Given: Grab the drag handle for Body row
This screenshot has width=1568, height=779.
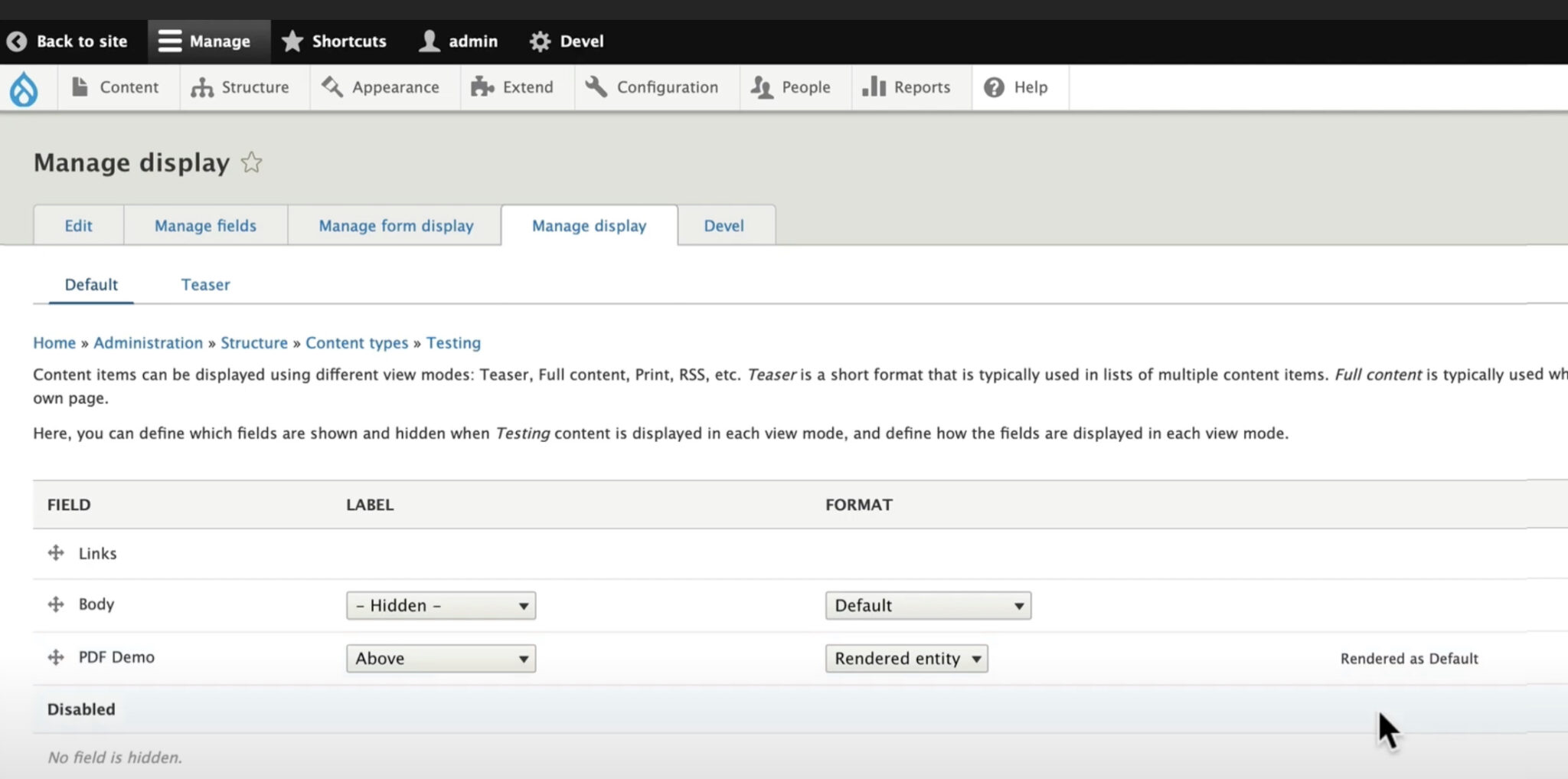Looking at the screenshot, I should click(x=56, y=604).
